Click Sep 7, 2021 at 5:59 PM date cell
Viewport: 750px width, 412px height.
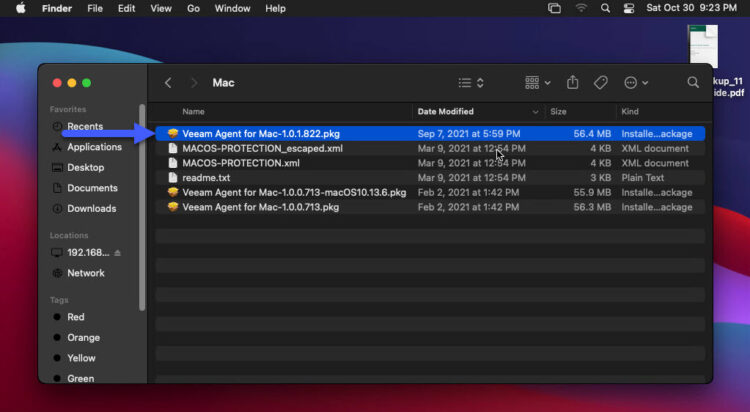point(469,134)
